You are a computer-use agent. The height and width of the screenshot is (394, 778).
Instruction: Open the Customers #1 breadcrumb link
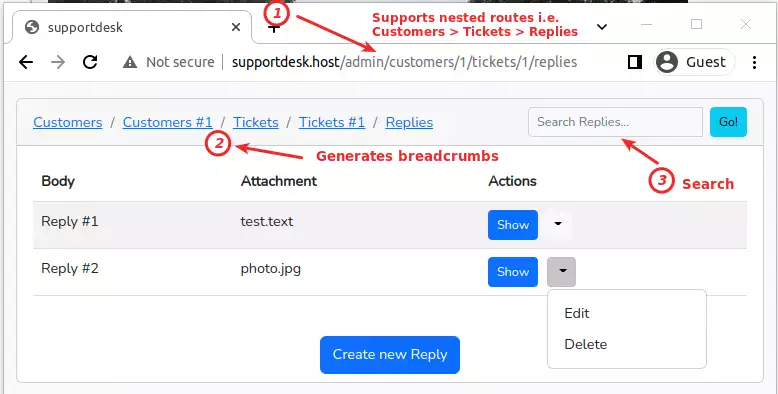point(168,122)
